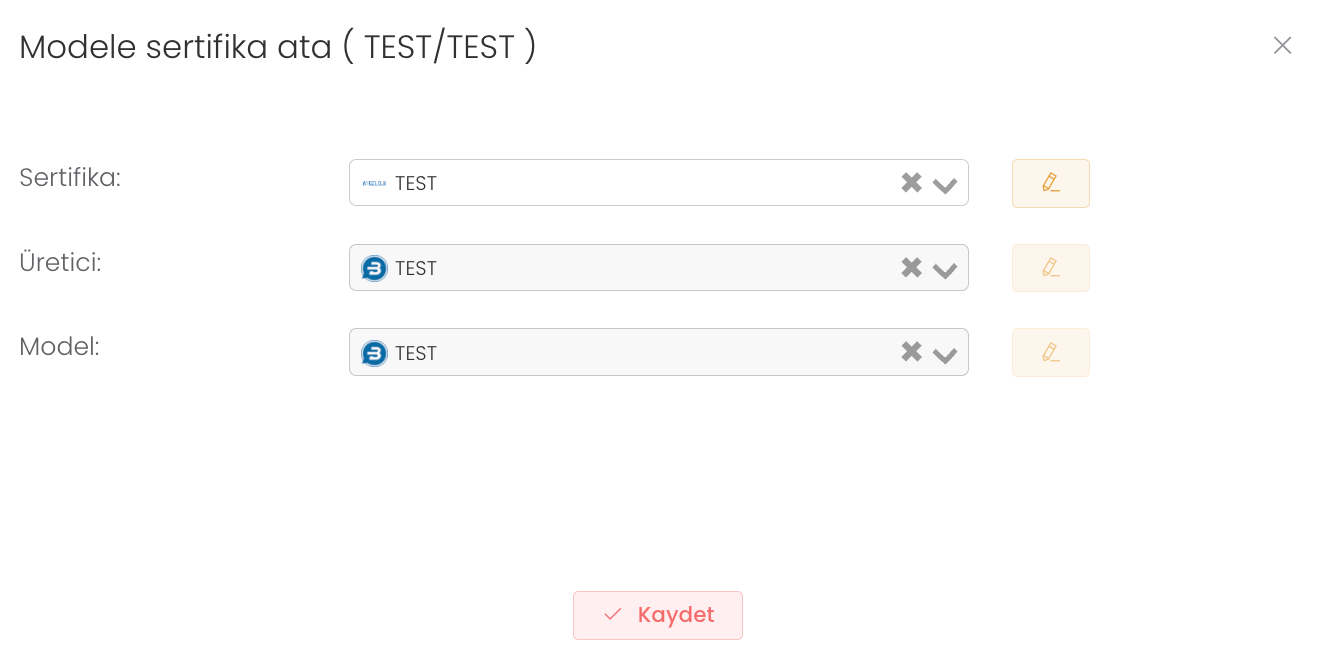Expand the Üretici dropdown chevron
This screenshot has width=1318, height=672.
pos(945,270)
